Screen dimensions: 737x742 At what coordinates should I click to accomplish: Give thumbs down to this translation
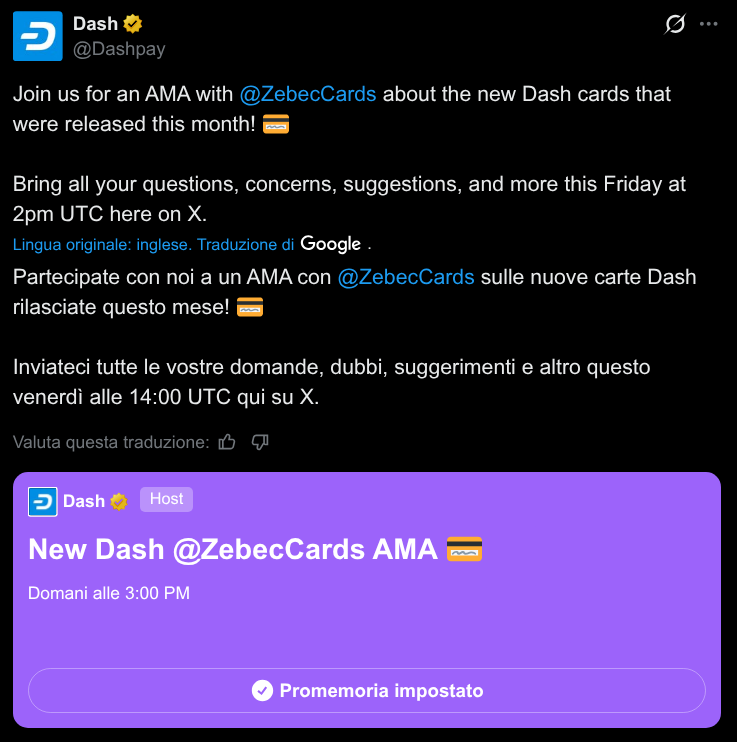coord(260,442)
